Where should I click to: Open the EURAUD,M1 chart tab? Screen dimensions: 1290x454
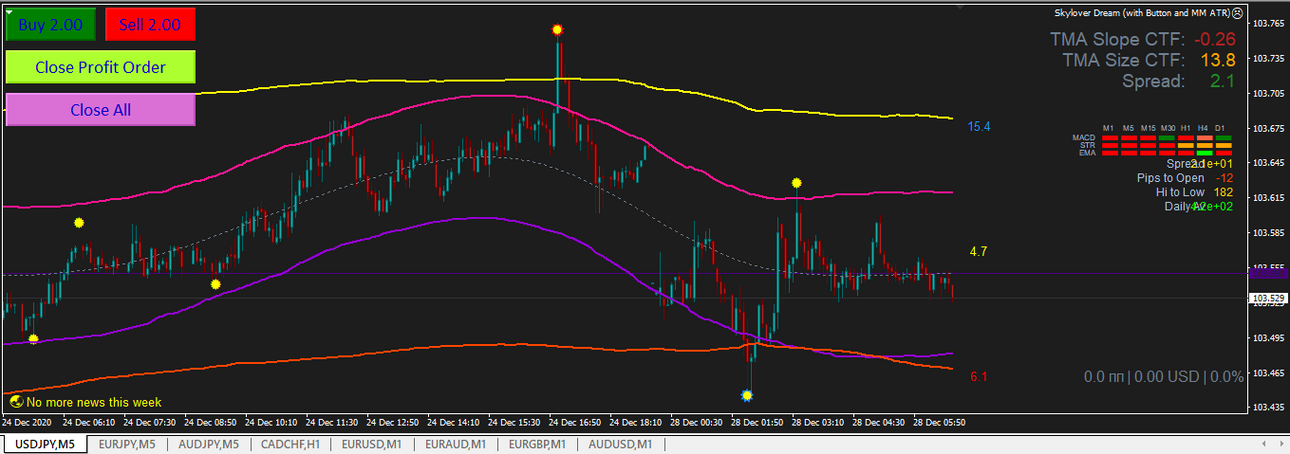click(455, 444)
